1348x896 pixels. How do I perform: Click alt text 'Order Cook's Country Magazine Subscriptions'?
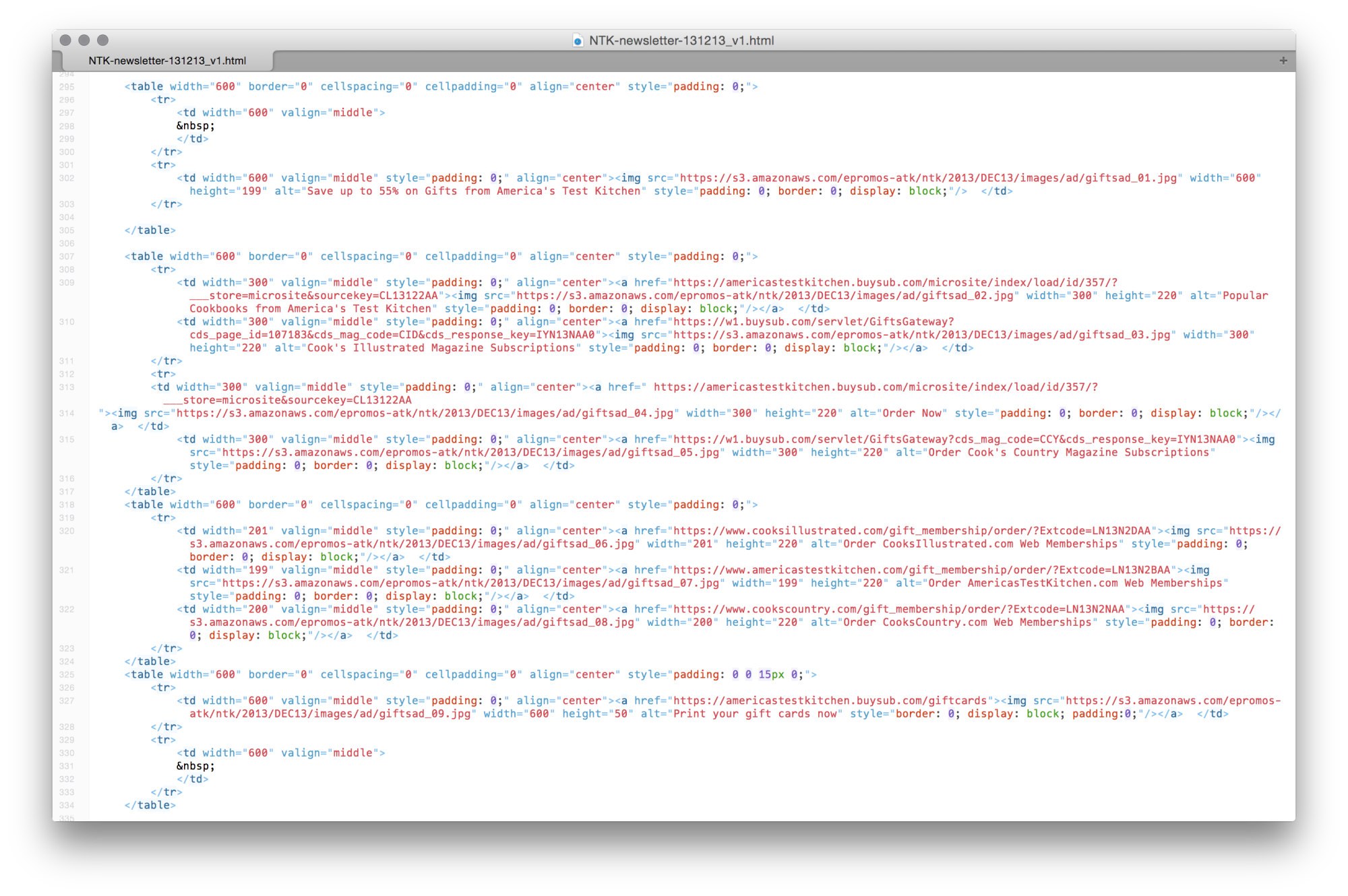pos(1068,453)
